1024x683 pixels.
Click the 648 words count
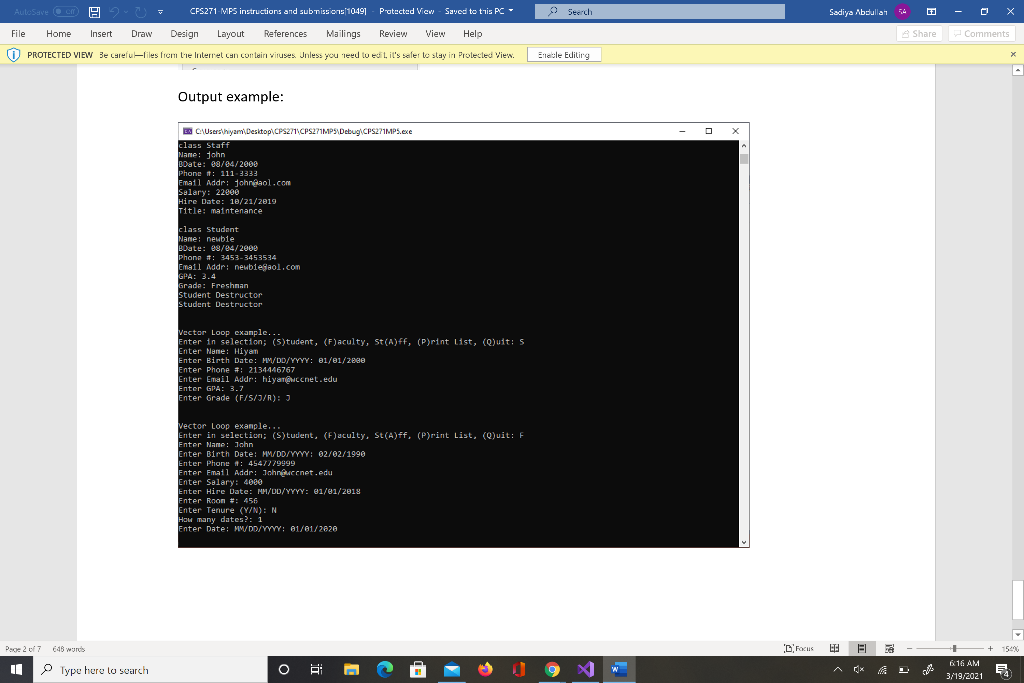pos(69,649)
